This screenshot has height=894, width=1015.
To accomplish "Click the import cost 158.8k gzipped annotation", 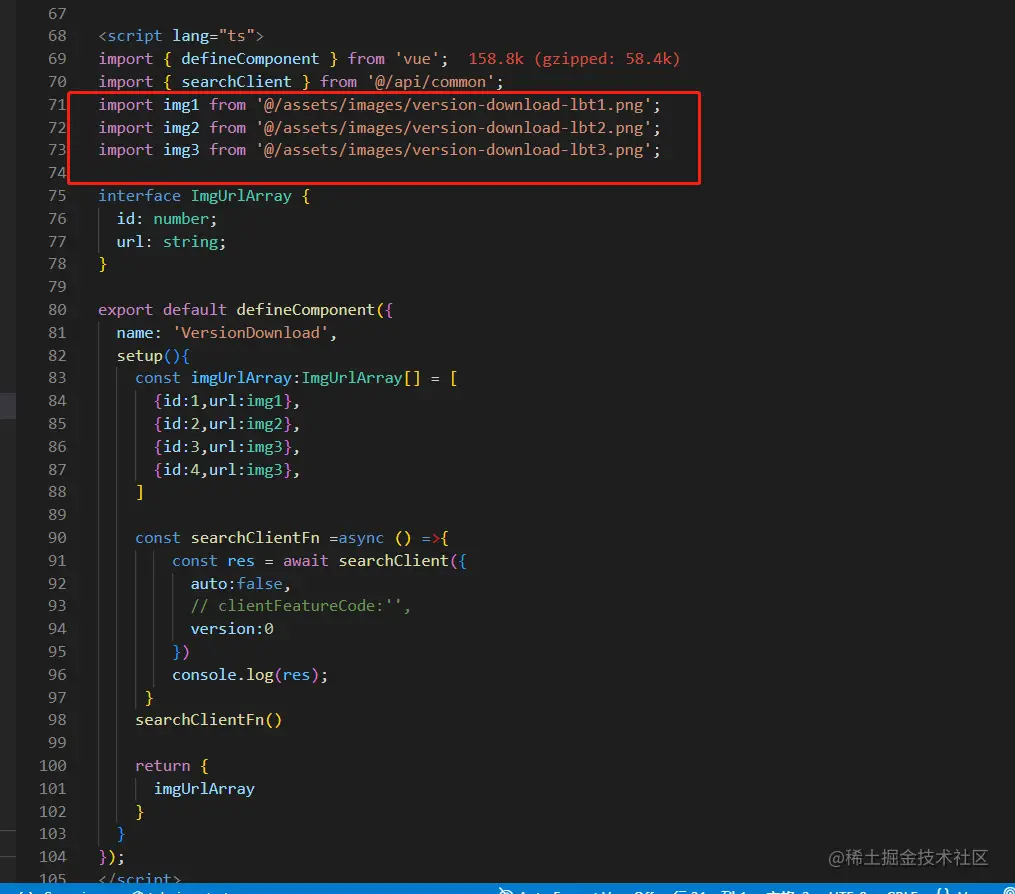I will coord(574,59).
